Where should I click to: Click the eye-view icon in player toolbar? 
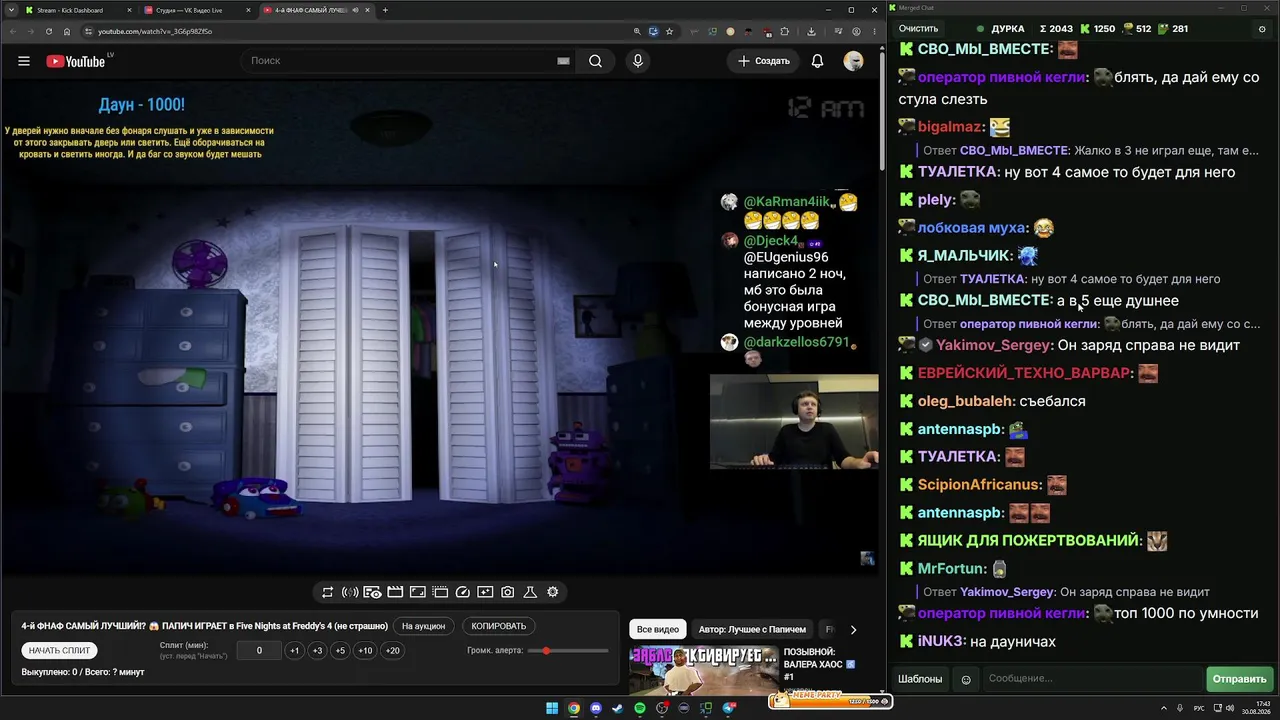click(x=372, y=592)
